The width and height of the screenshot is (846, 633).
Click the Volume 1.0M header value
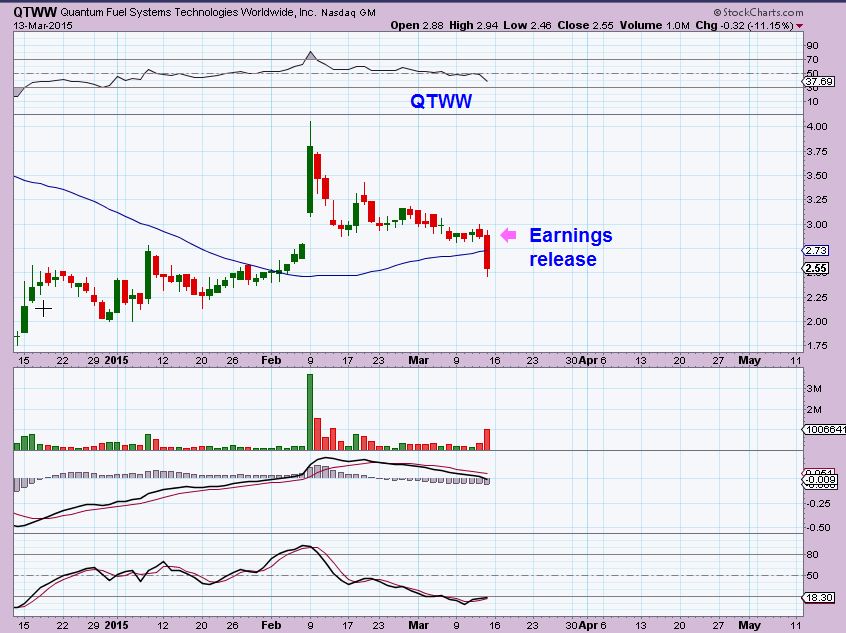pos(654,25)
